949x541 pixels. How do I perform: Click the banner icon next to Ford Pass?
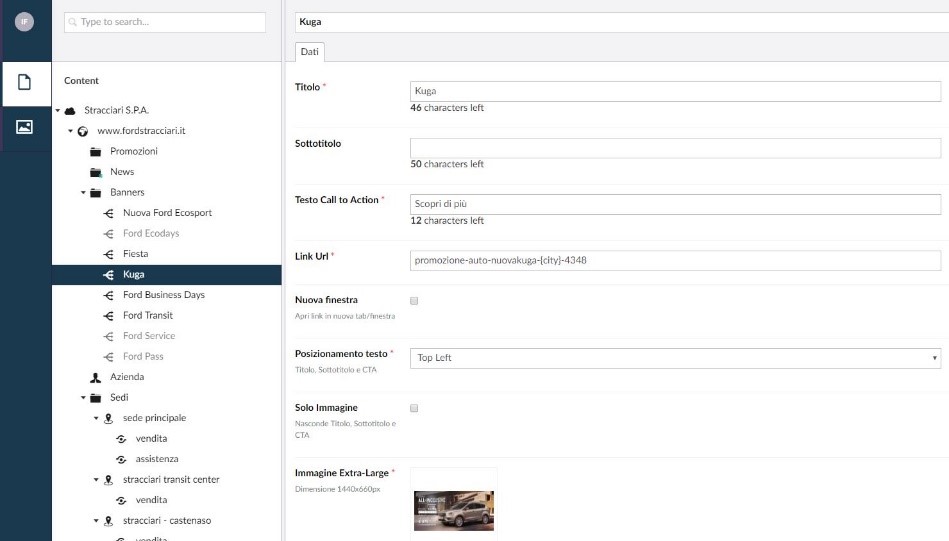tap(108, 357)
